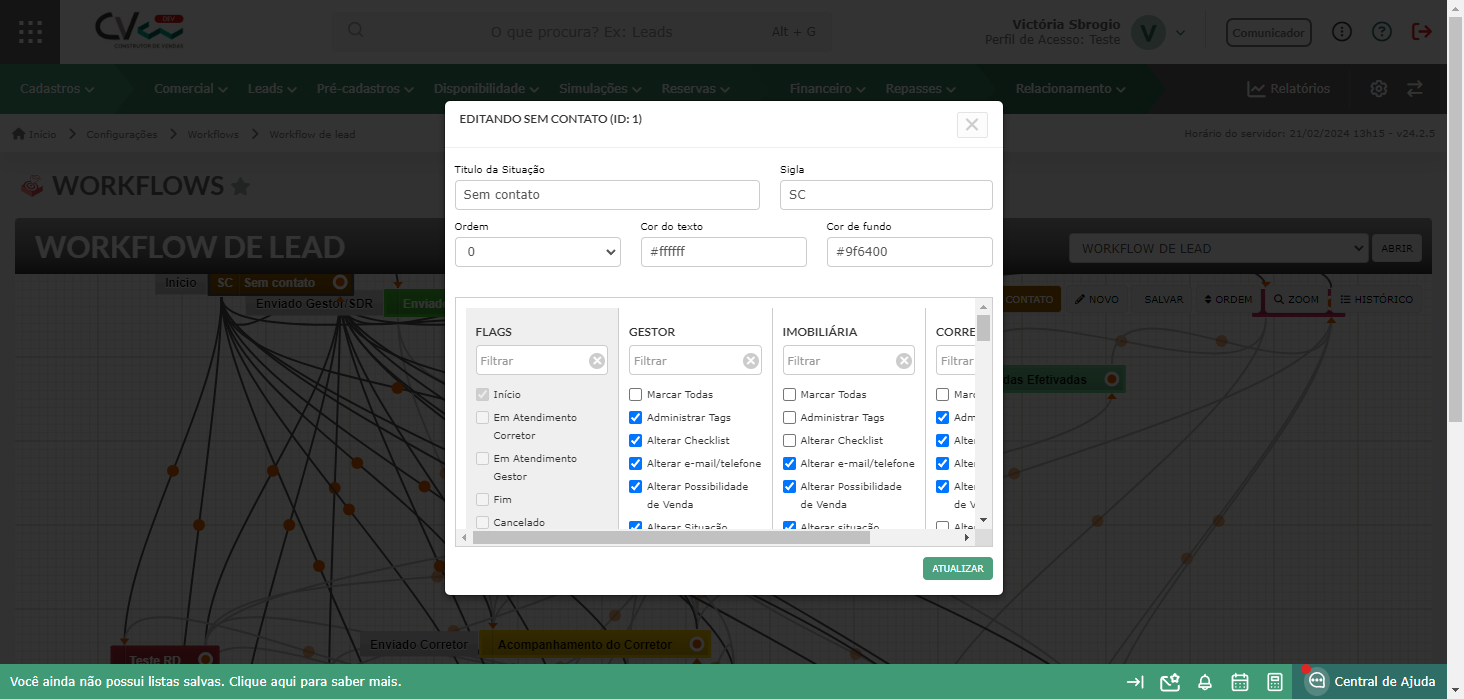
Task: Check Marcar Todas under GESTOR
Action: pyautogui.click(x=636, y=395)
